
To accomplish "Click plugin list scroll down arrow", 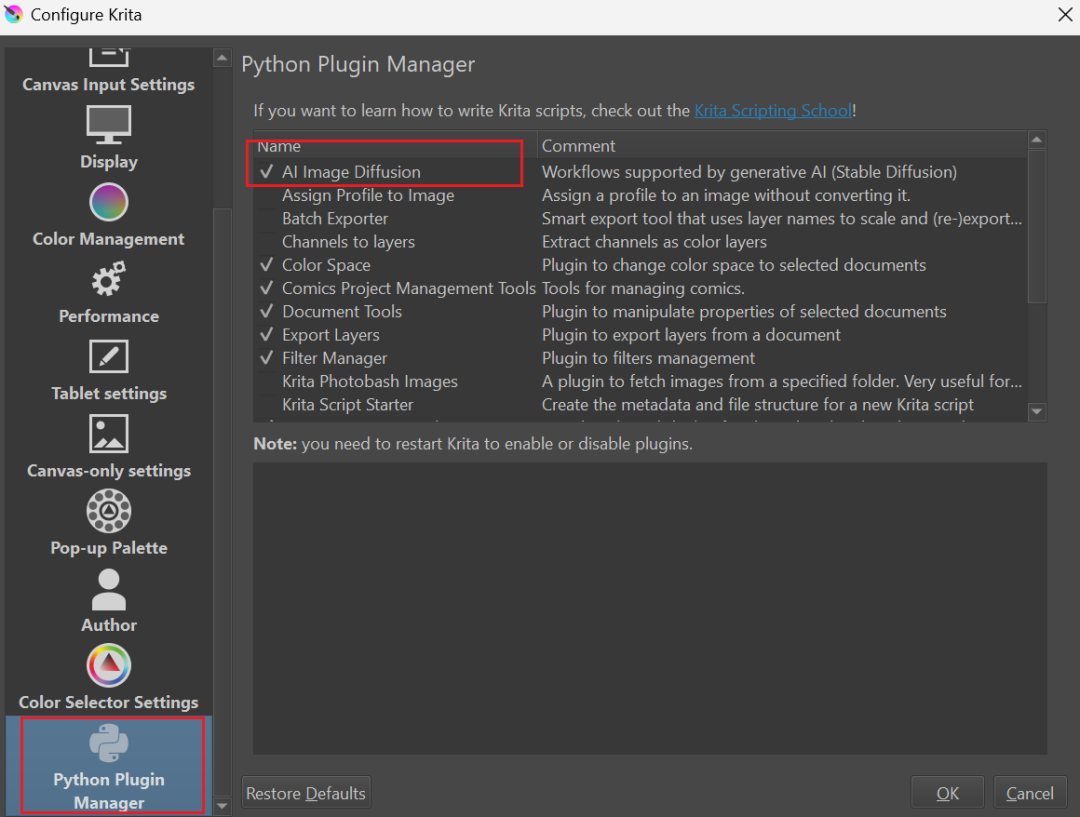I will (1037, 412).
